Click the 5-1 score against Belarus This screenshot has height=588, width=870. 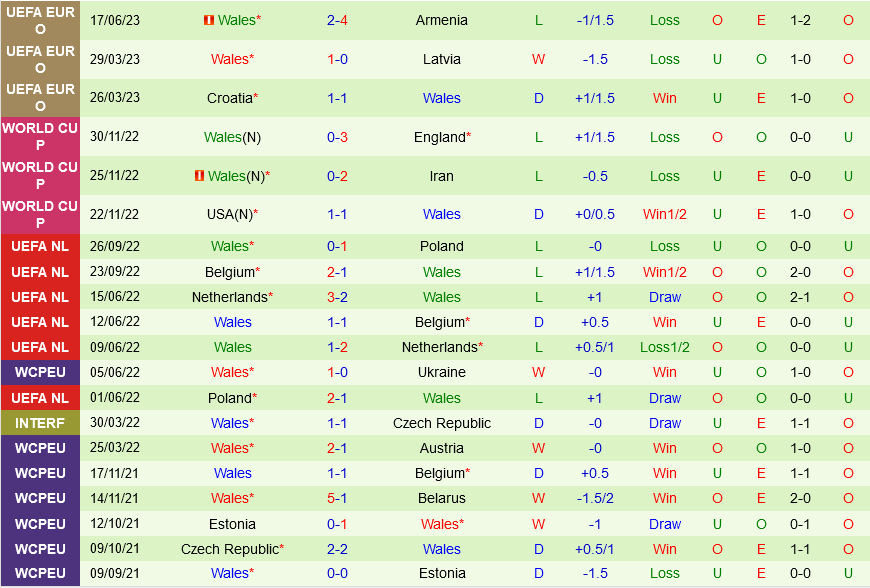[337, 498]
